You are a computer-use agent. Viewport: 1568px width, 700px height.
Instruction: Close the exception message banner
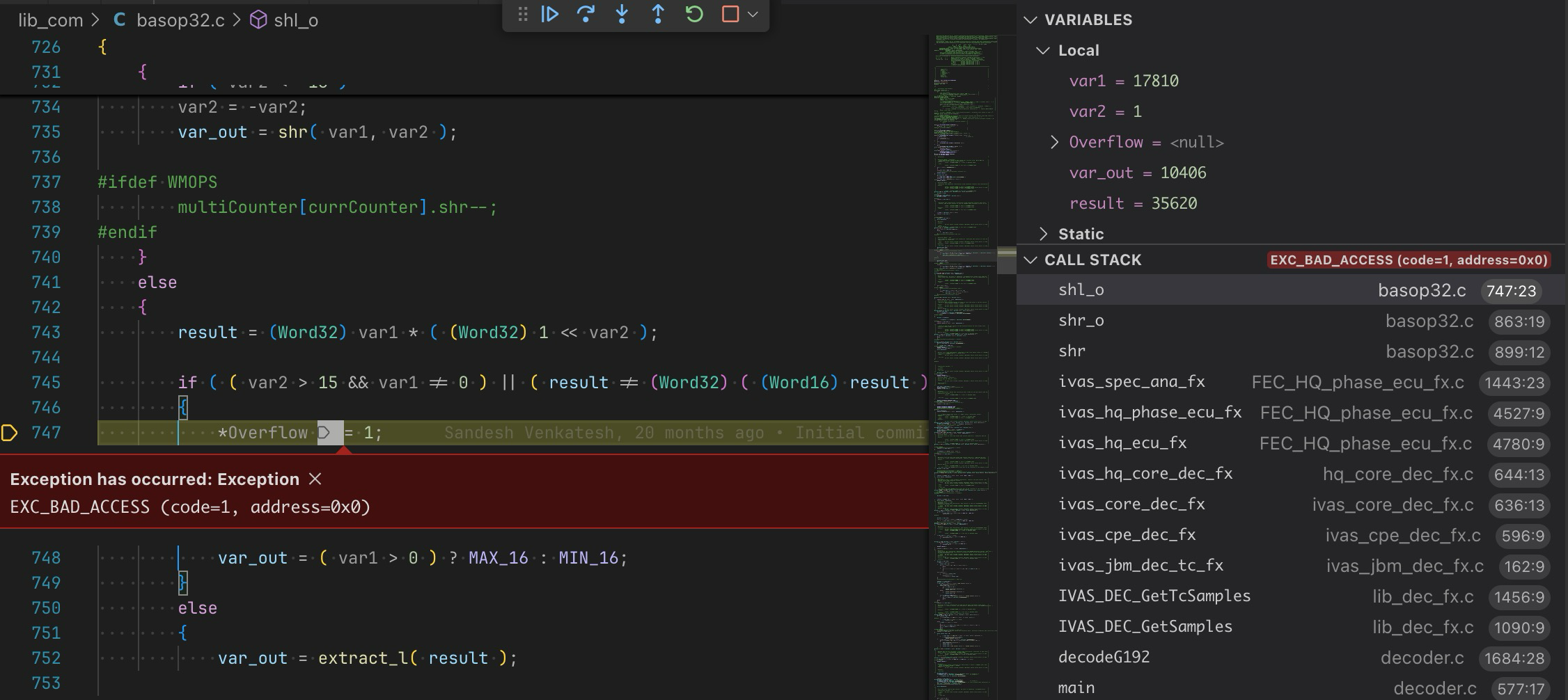coord(315,479)
